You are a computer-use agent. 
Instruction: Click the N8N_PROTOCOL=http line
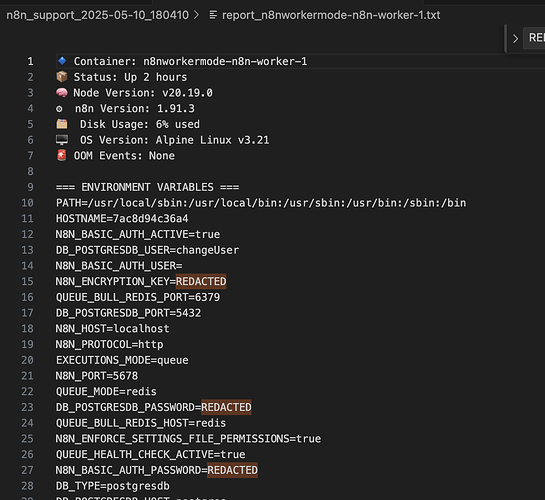pos(109,344)
